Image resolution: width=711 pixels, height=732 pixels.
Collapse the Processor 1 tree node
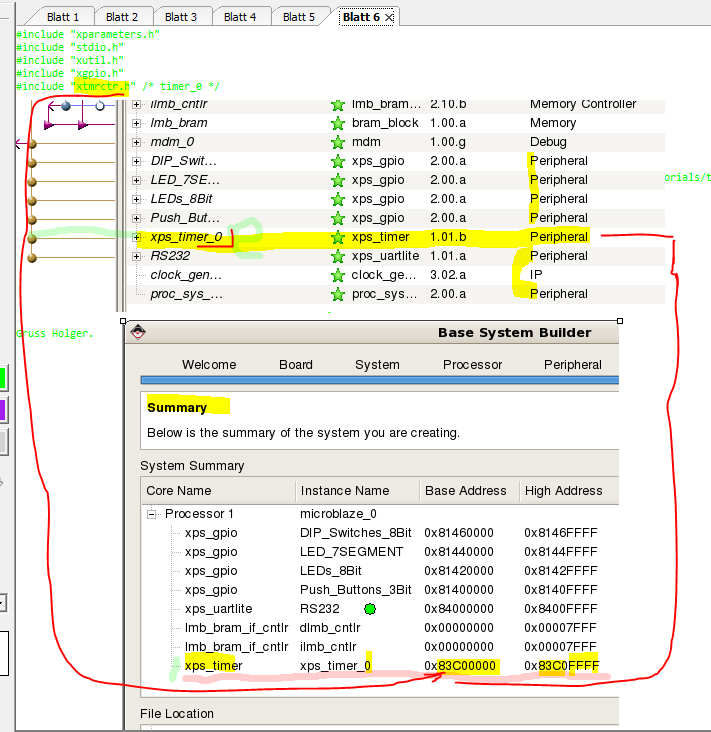151,514
